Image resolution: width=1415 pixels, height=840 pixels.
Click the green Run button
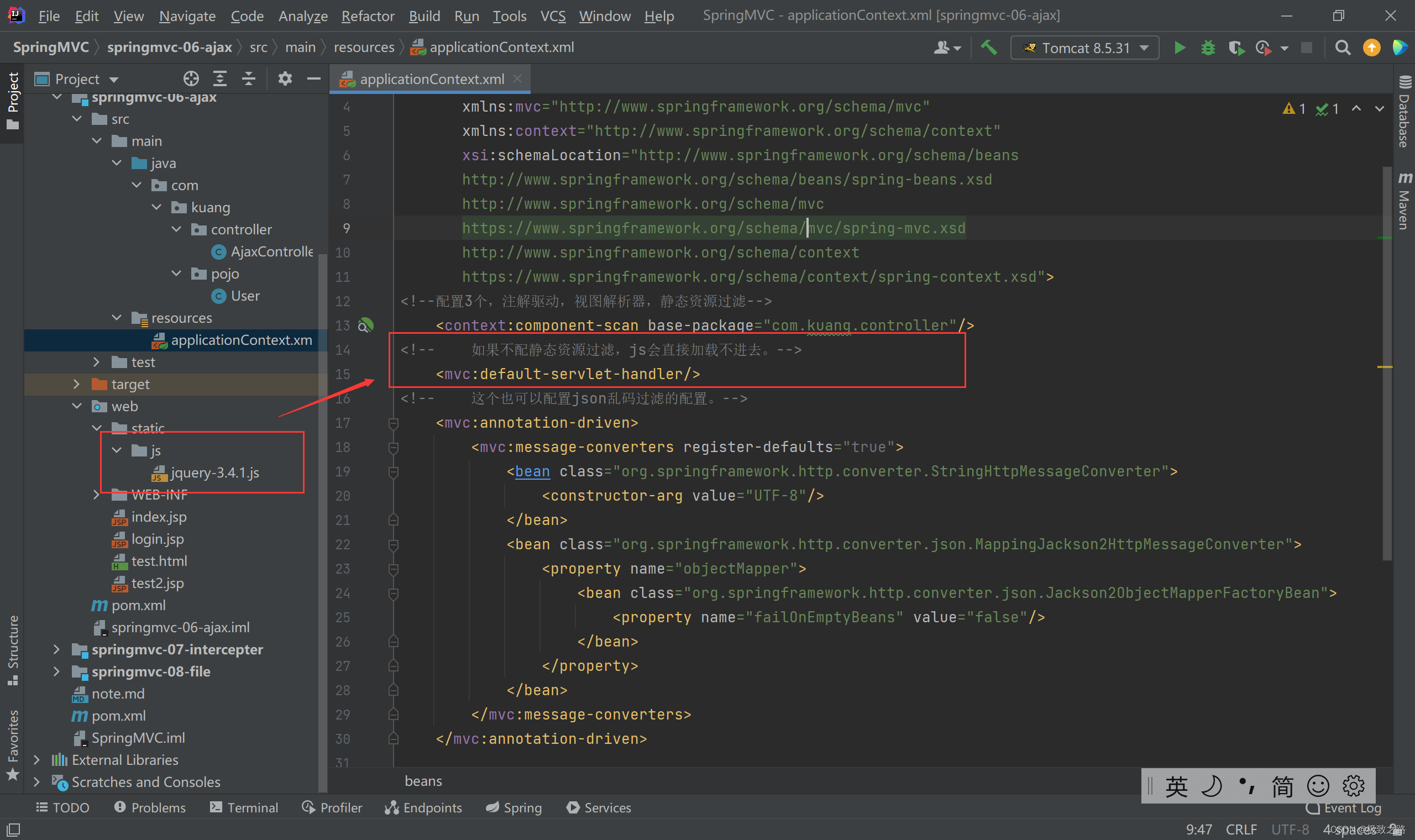point(1180,48)
